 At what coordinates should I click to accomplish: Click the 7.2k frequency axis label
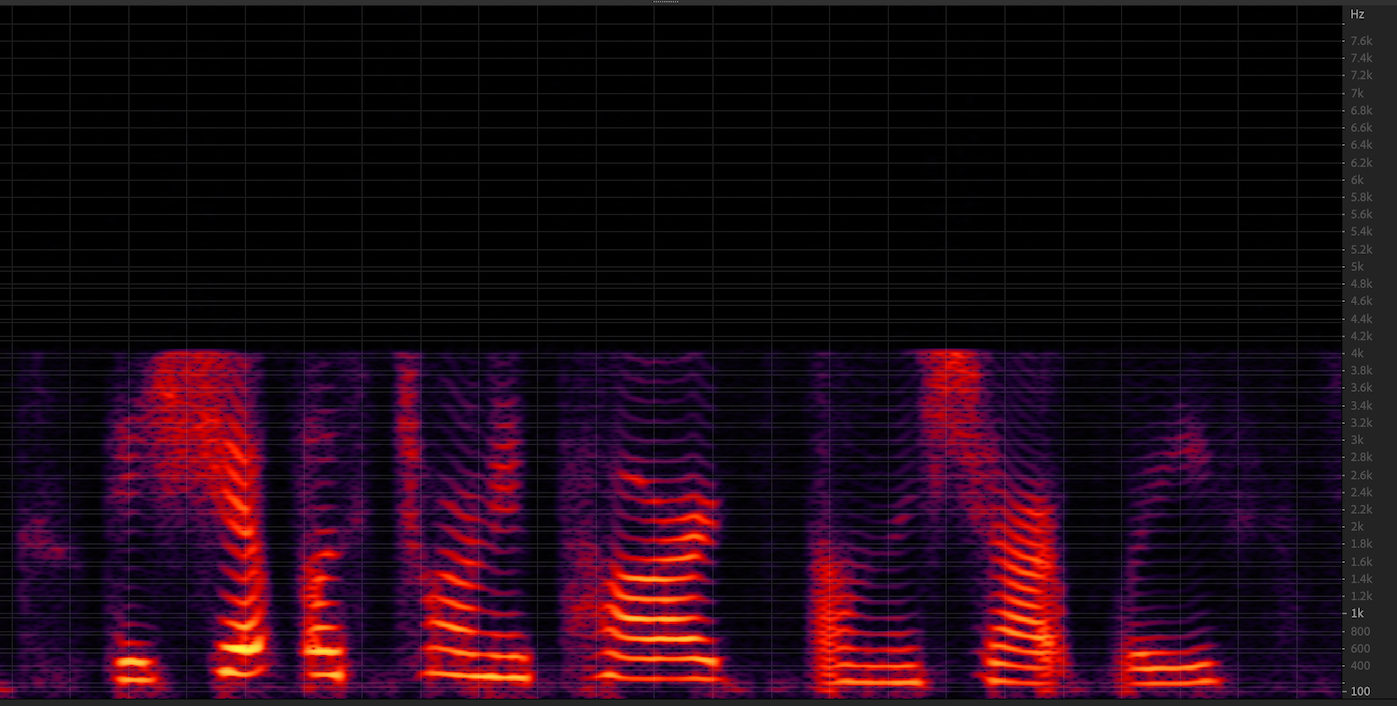[x=1361, y=76]
